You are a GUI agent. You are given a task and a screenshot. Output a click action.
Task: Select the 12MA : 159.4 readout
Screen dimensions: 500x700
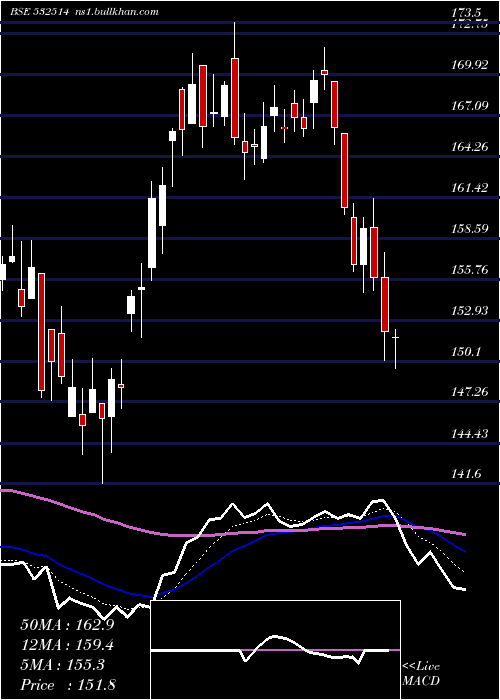tap(67, 645)
